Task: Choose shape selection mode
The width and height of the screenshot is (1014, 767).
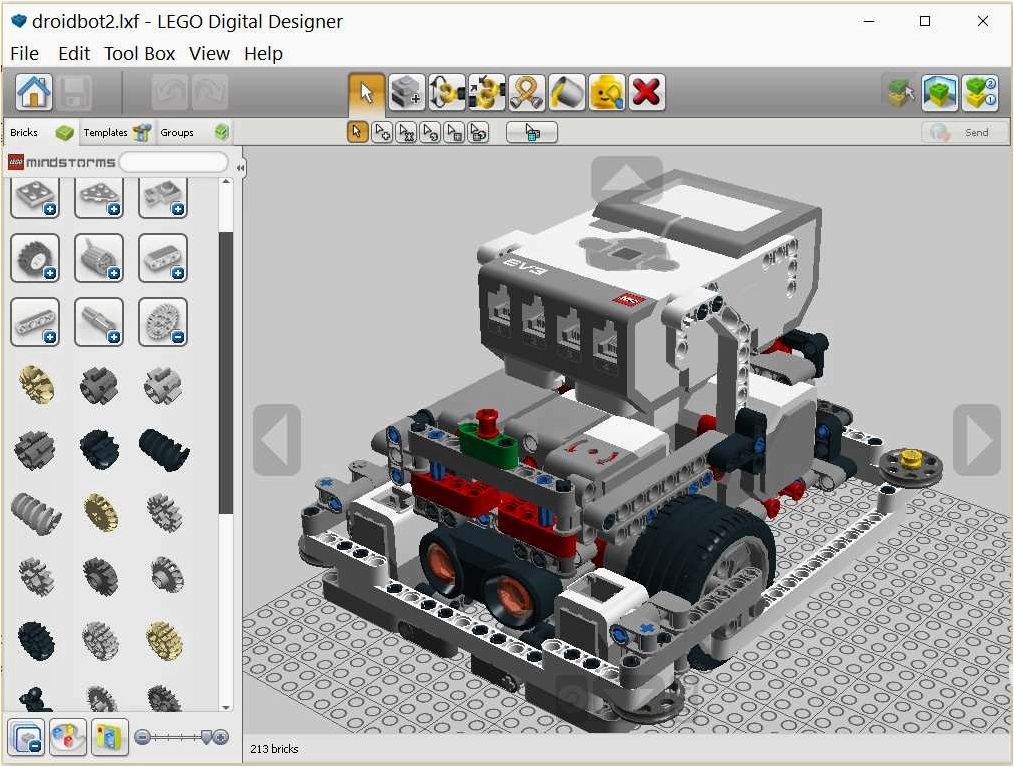Action: click(x=455, y=132)
